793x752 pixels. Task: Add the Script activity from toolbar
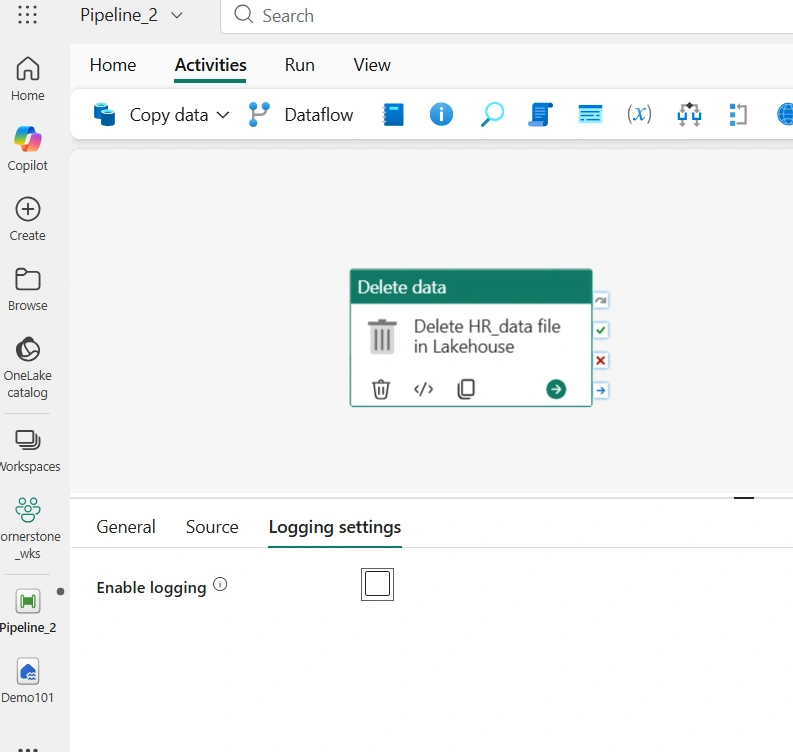[x=540, y=114]
